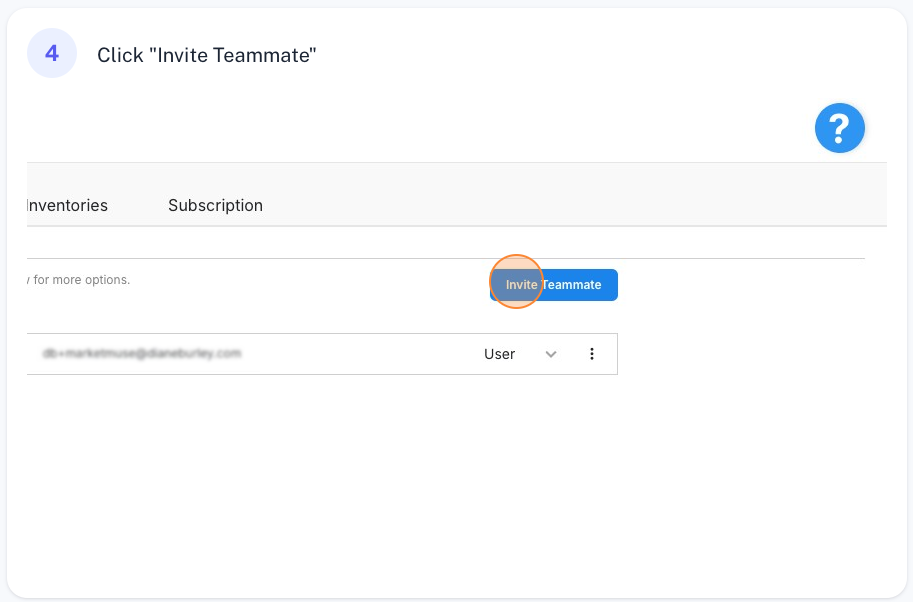This screenshot has height=602, width=913.
Task: Click the divider line above the Invite Teammate button
Action: pyautogui.click(x=445, y=258)
